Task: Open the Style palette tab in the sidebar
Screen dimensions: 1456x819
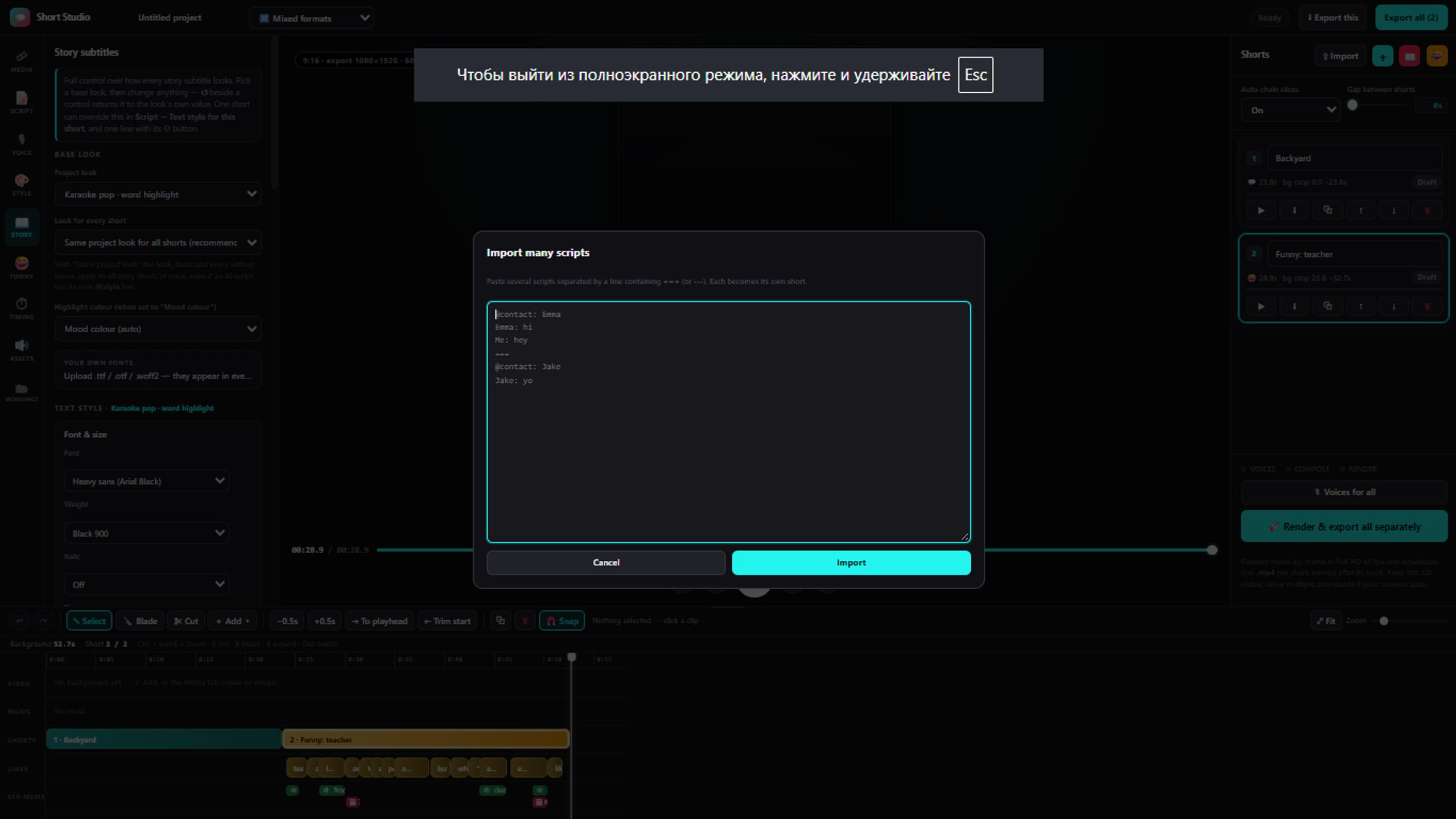Action: 22,185
